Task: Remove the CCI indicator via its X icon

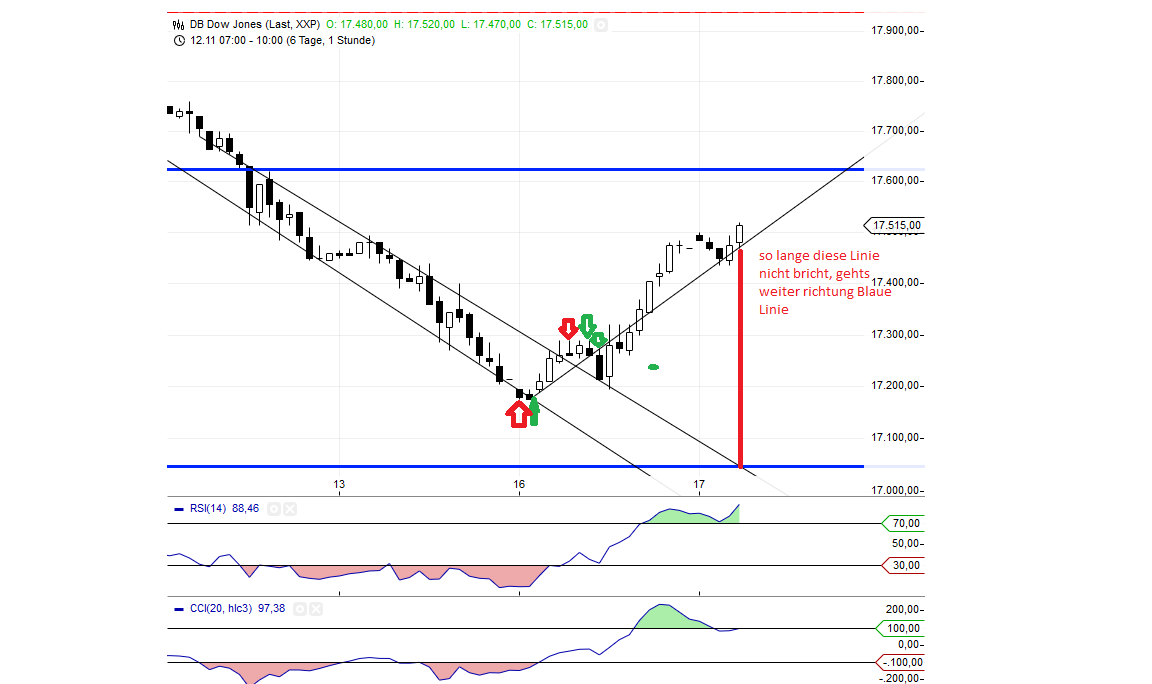Action: tap(316, 608)
